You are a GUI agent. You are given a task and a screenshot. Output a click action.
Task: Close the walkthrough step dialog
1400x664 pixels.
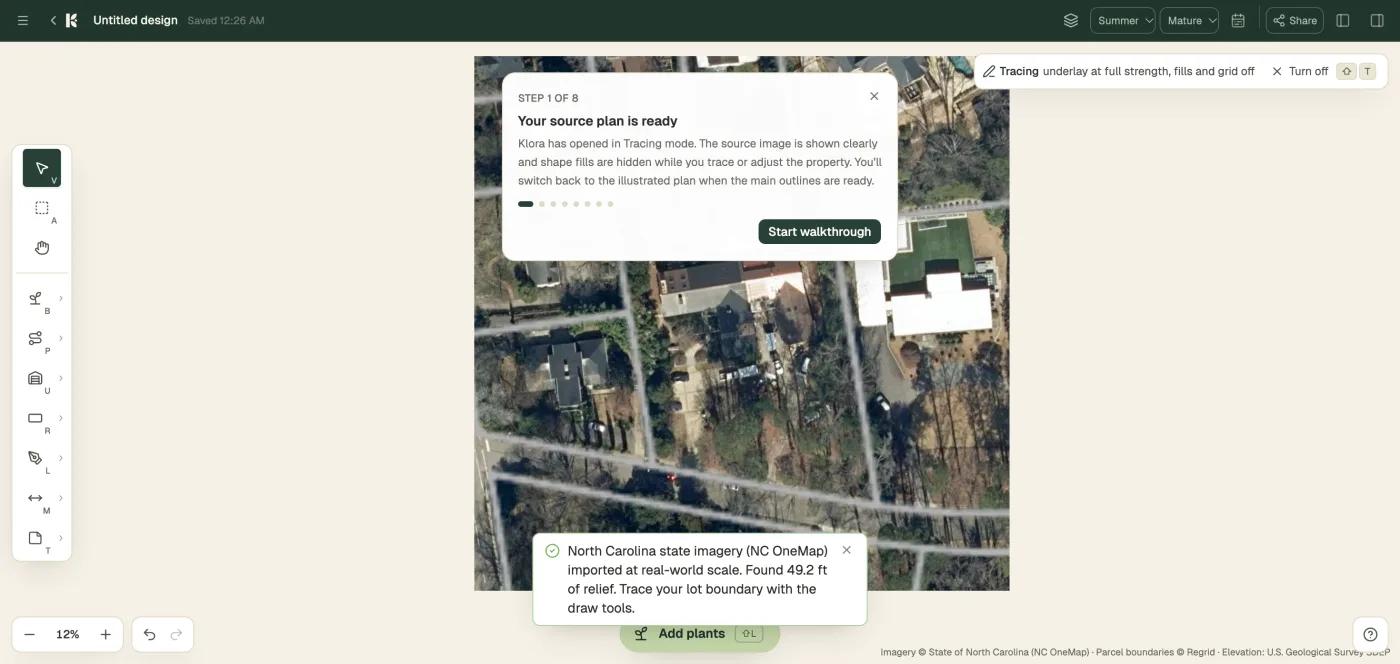point(874,96)
